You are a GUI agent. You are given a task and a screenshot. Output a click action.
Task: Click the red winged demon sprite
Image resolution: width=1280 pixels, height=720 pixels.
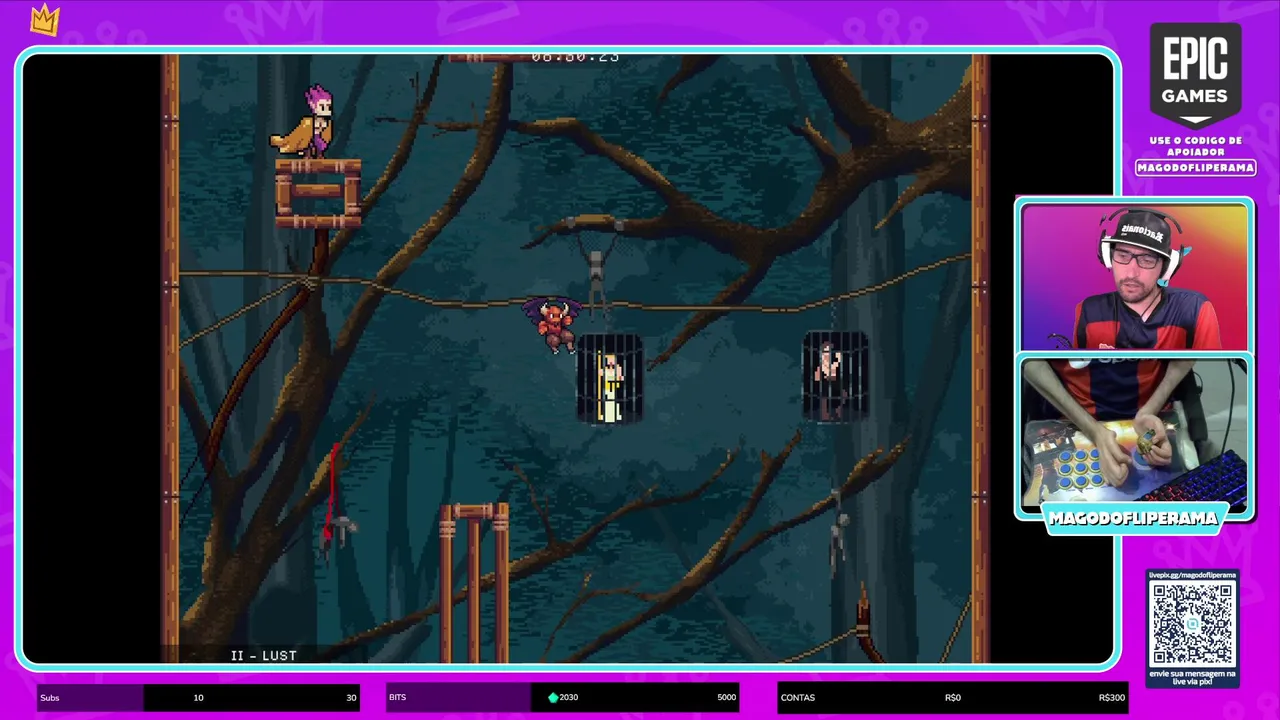pos(552,324)
